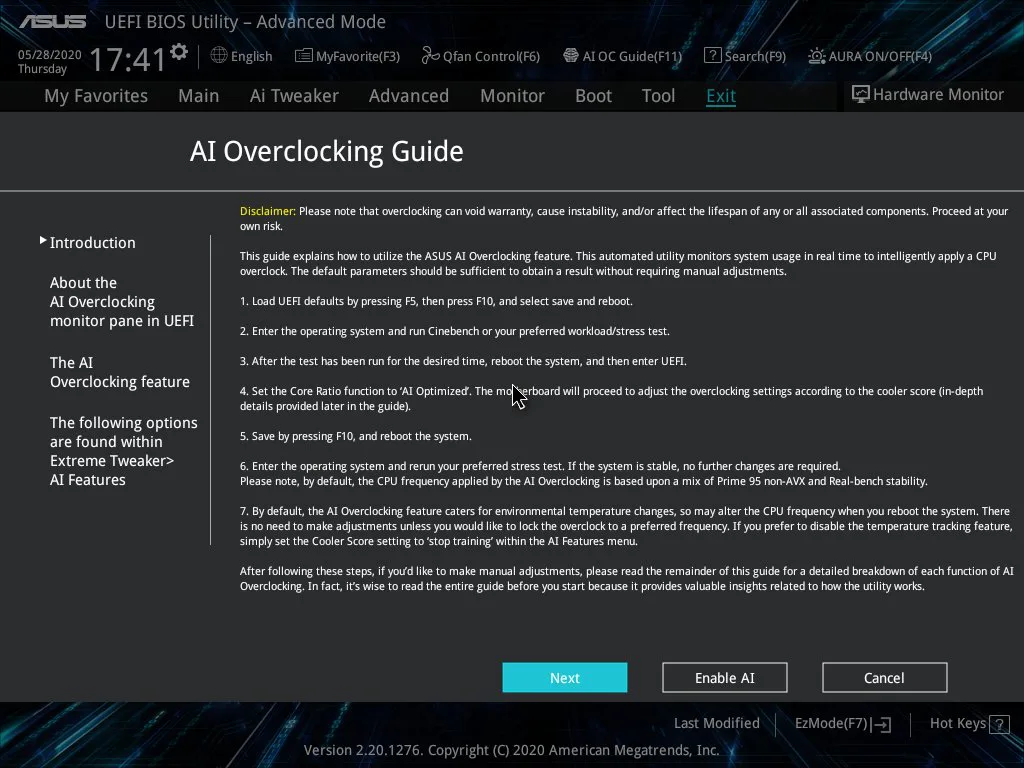Open 'The AI Overclocking feature' section
The image size is (1024, 768).
[119, 372]
